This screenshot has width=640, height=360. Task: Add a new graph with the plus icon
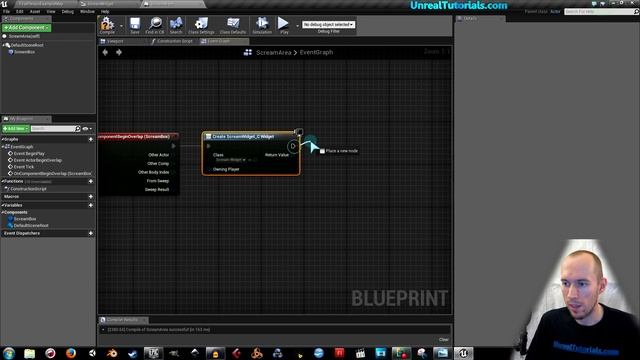pos(91,139)
